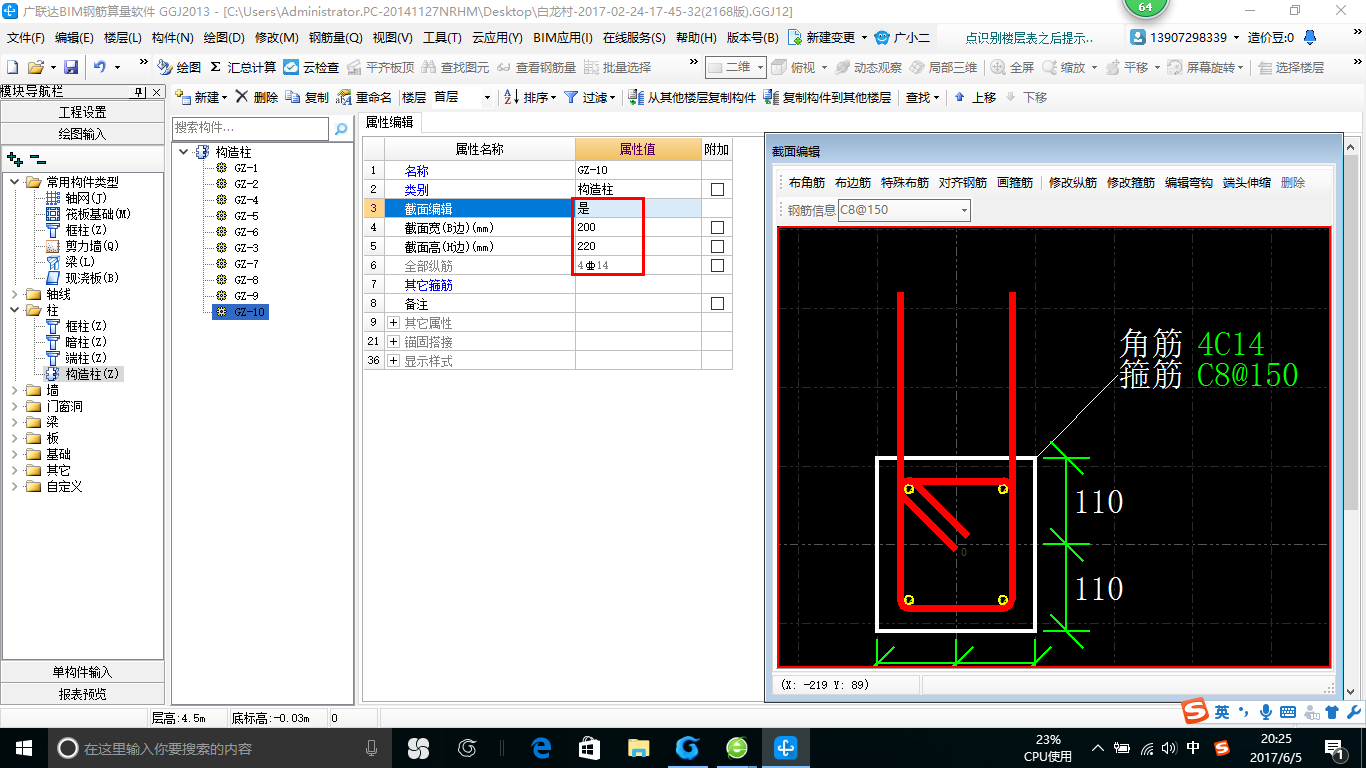Click 修改纵筋 in section editor
Image resolution: width=1366 pixels, height=768 pixels.
pyautogui.click(x=1073, y=183)
